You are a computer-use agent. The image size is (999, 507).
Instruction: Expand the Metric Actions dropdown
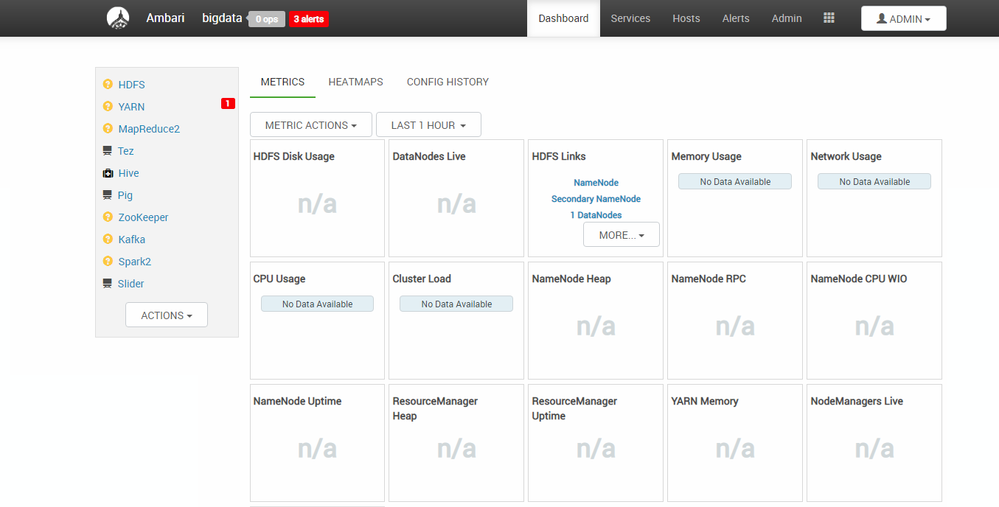point(311,125)
